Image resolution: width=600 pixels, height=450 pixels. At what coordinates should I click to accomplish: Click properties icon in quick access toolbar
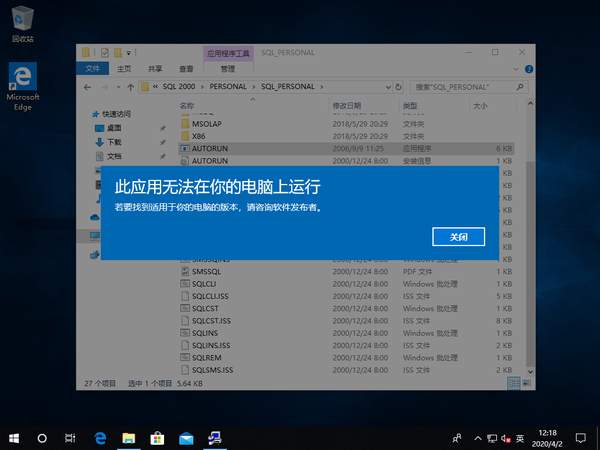point(105,52)
